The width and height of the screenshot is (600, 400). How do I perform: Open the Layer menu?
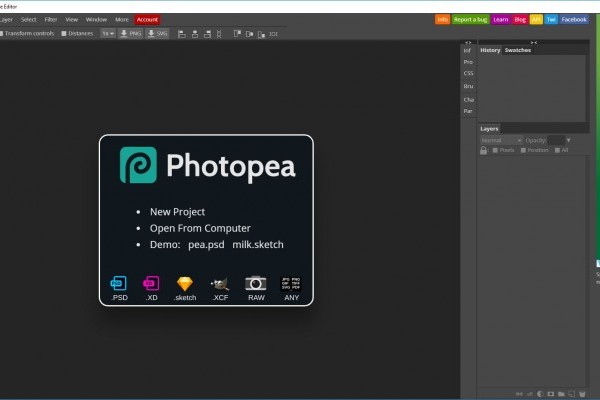click(x=6, y=20)
